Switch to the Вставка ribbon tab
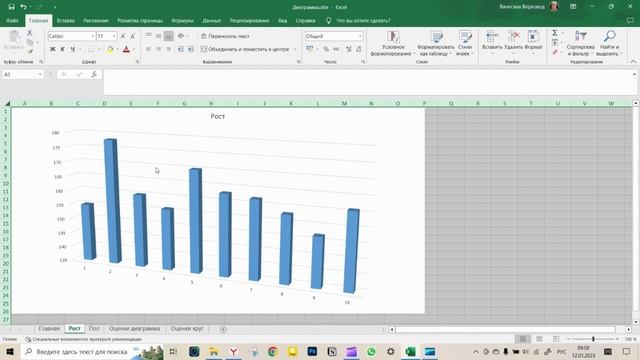Viewport: 640px width, 360px height. click(66, 20)
